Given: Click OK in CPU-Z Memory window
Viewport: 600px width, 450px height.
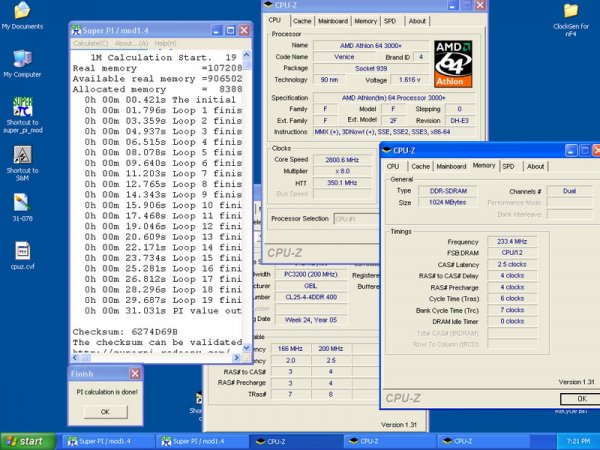Looking at the screenshot, I should (x=582, y=399).
